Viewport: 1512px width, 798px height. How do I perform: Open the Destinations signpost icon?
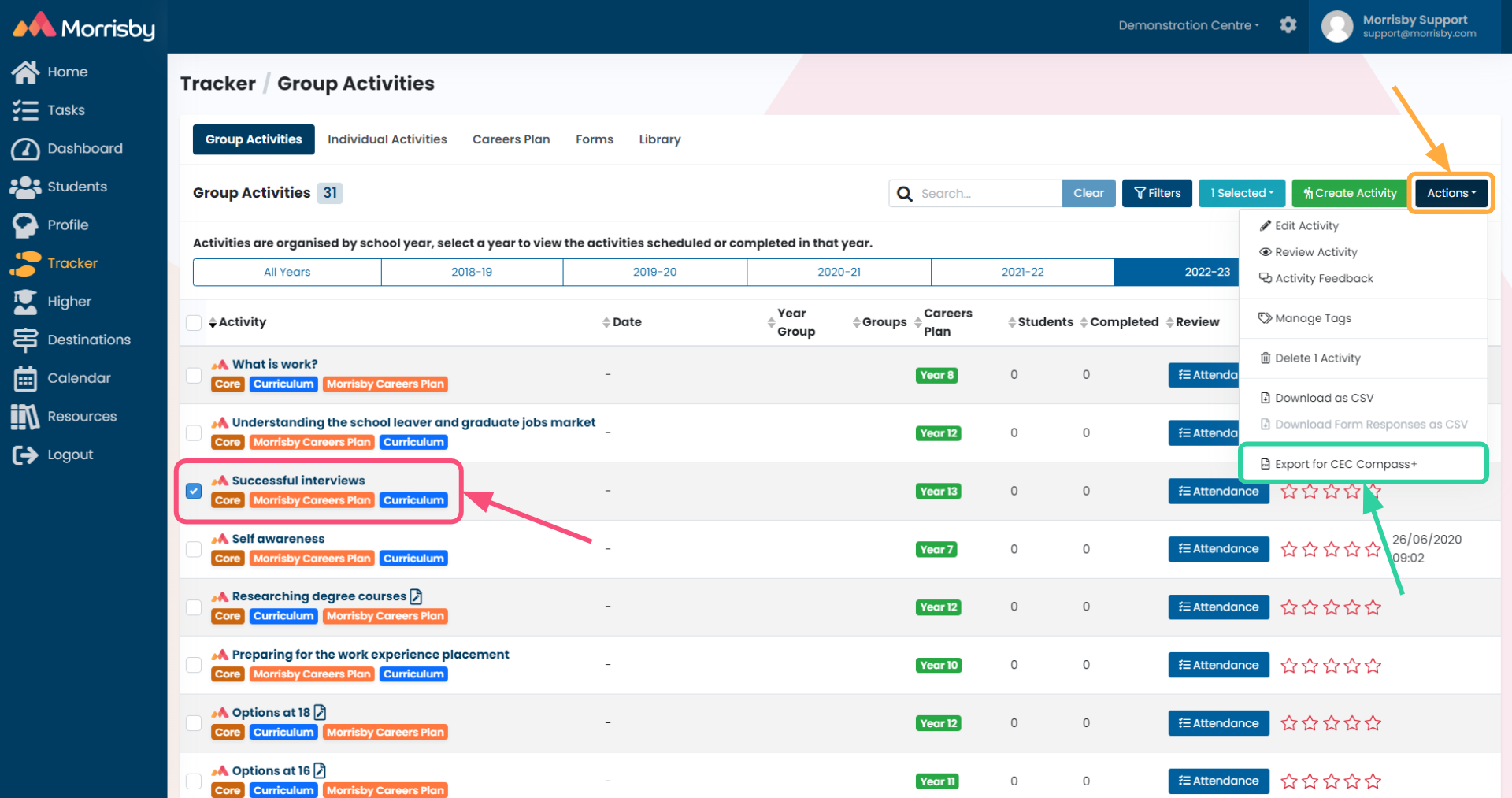click(x=25, y=340)
